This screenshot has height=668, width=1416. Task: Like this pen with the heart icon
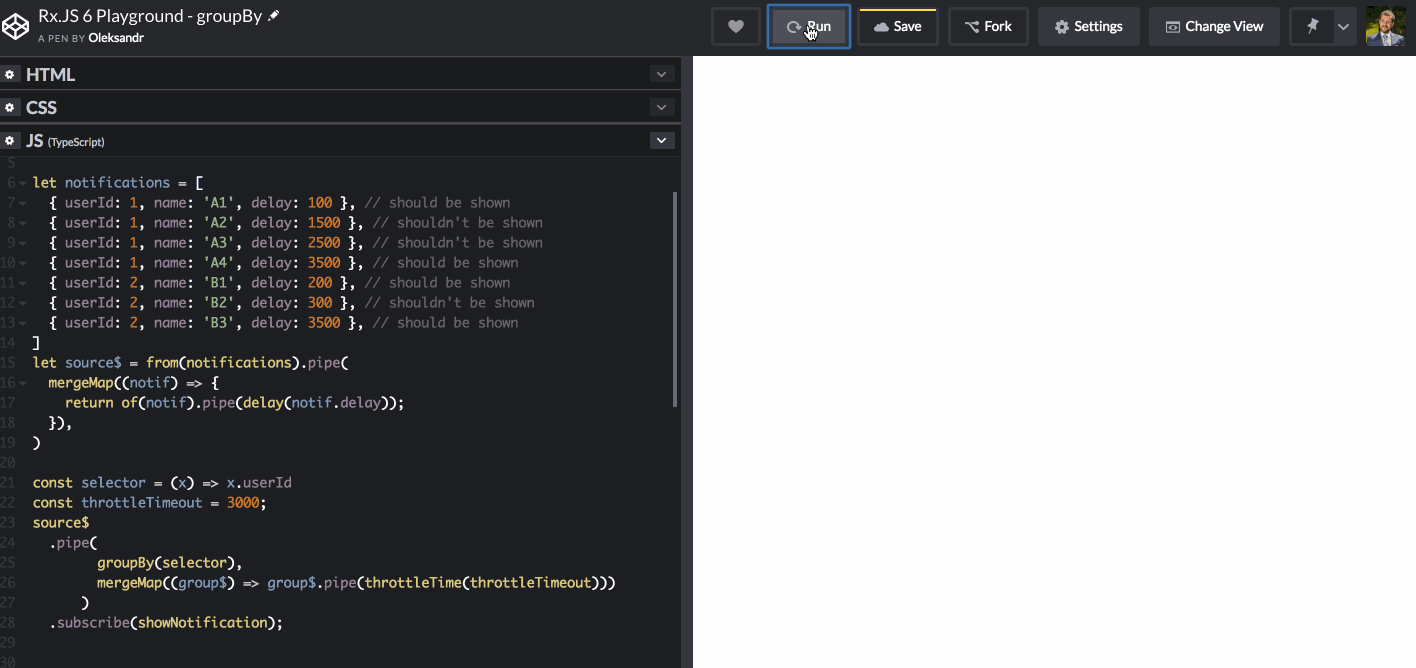pyautogui.click(x=735, y=25)
